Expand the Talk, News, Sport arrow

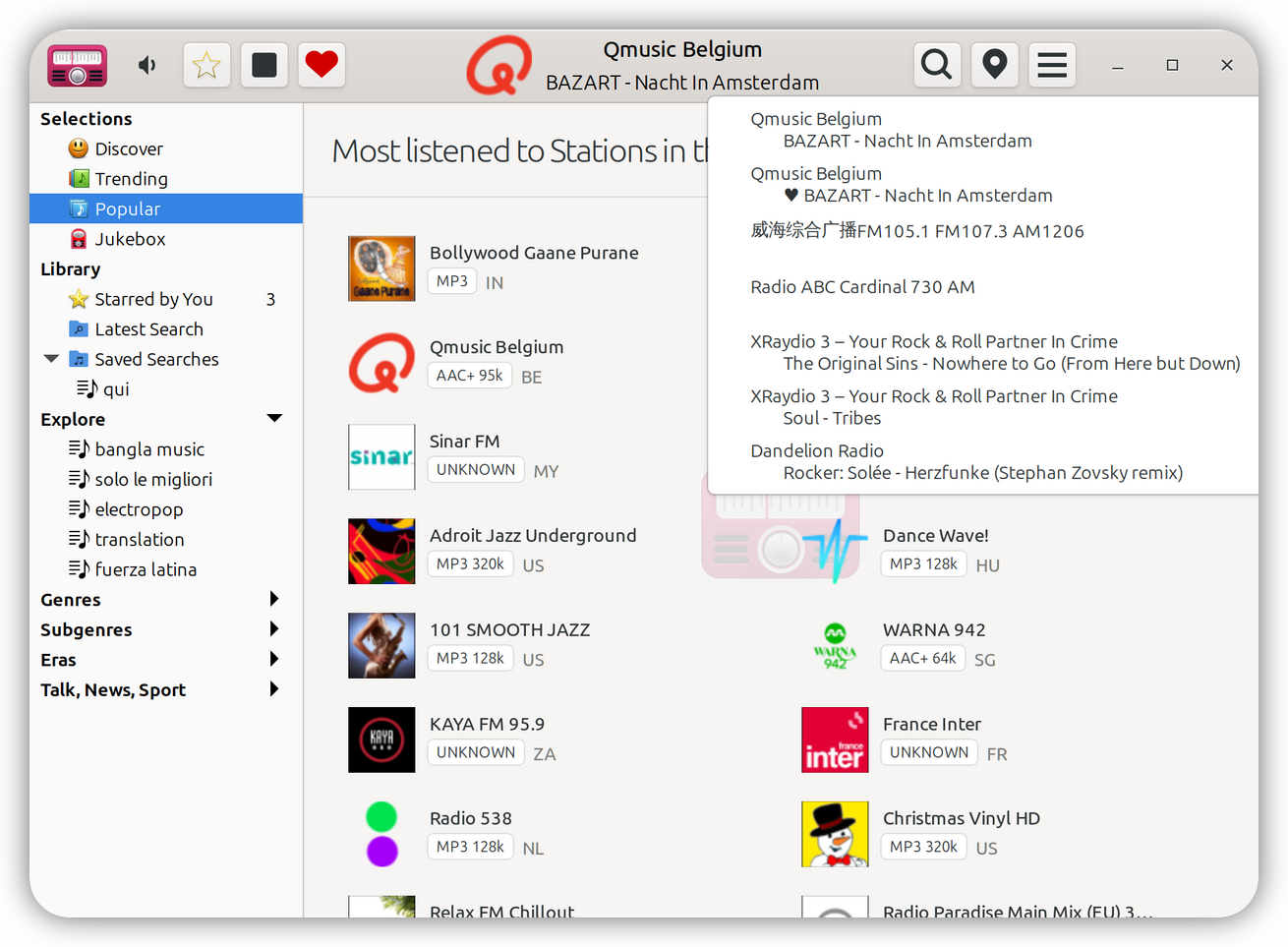(x=274, y=689)
